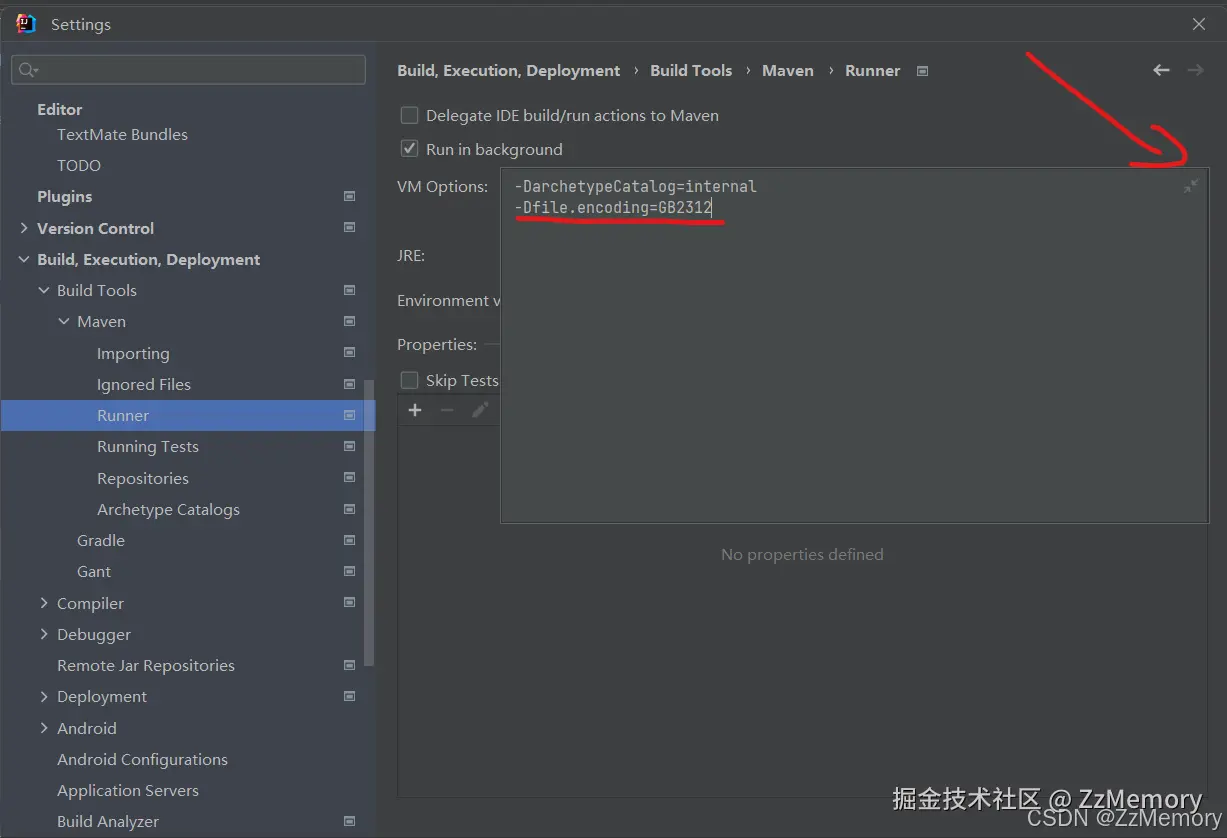Image resolution: width=1227 pixels, height=838 pixels.
Task: Click project icon next to Ignored Files
Action: [349, 384]
